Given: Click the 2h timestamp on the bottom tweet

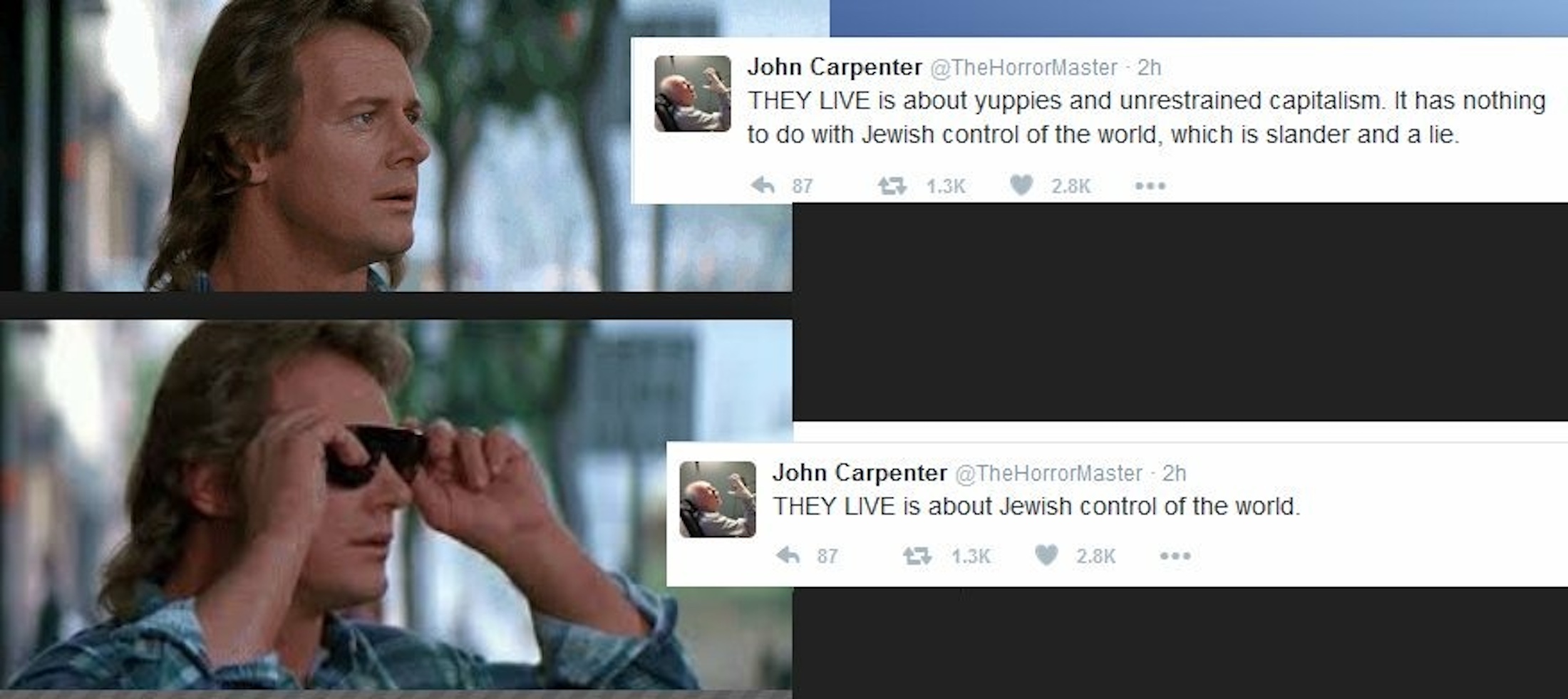Looking at the screenshot, I should [x=1175, y=473].
